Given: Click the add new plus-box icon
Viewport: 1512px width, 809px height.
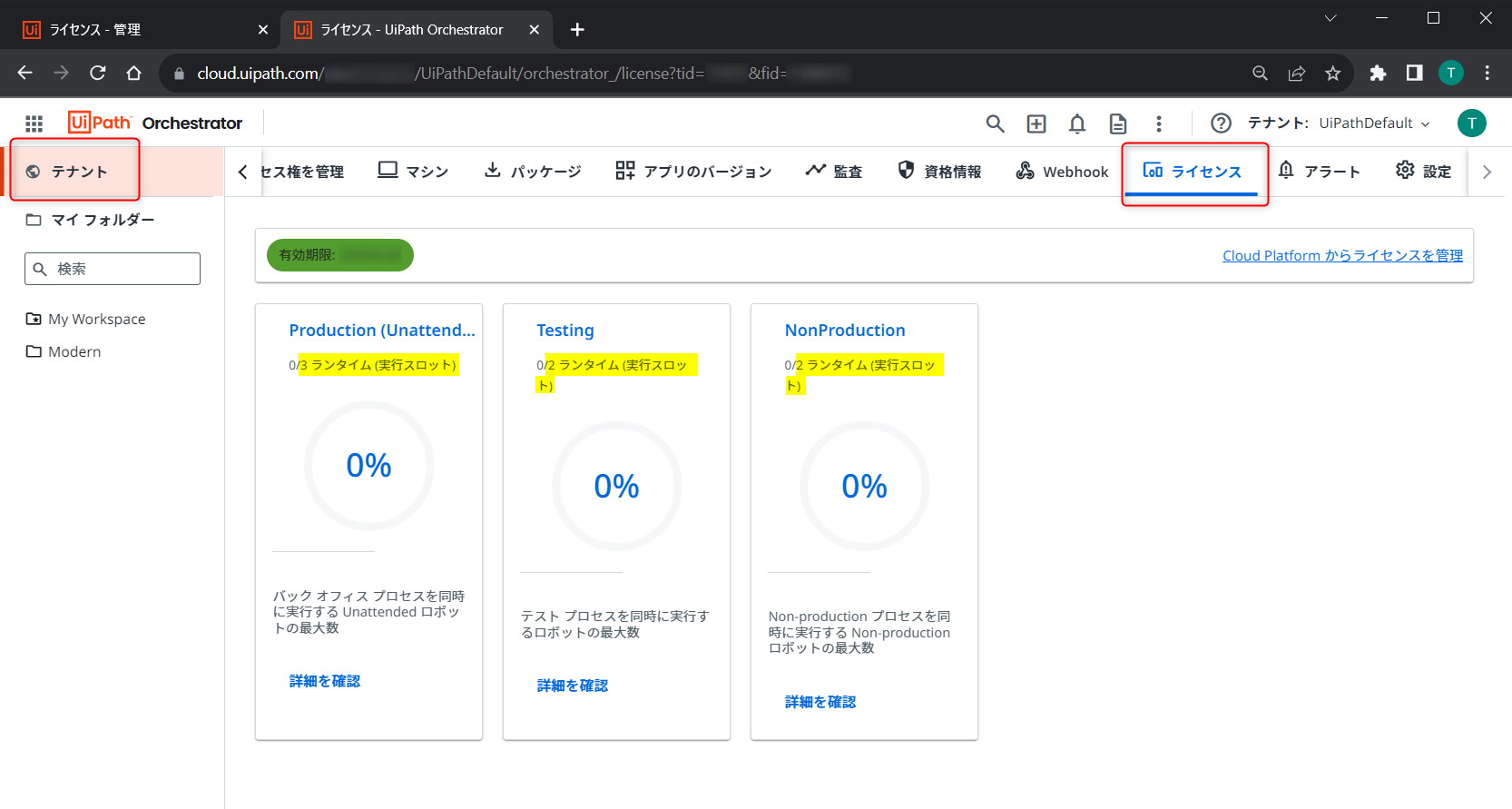Looking at the screenshot, I should point(1036,123).
